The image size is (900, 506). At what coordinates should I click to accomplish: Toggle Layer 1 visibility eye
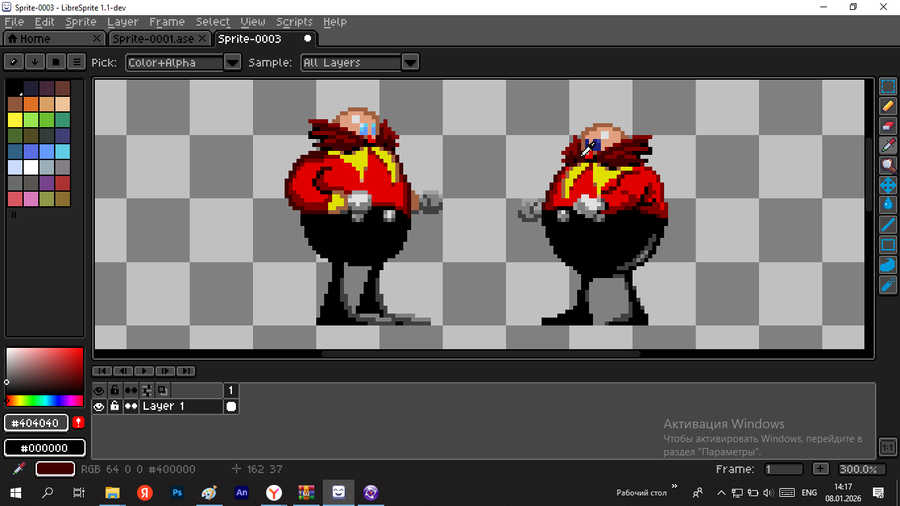coord(99,406)
